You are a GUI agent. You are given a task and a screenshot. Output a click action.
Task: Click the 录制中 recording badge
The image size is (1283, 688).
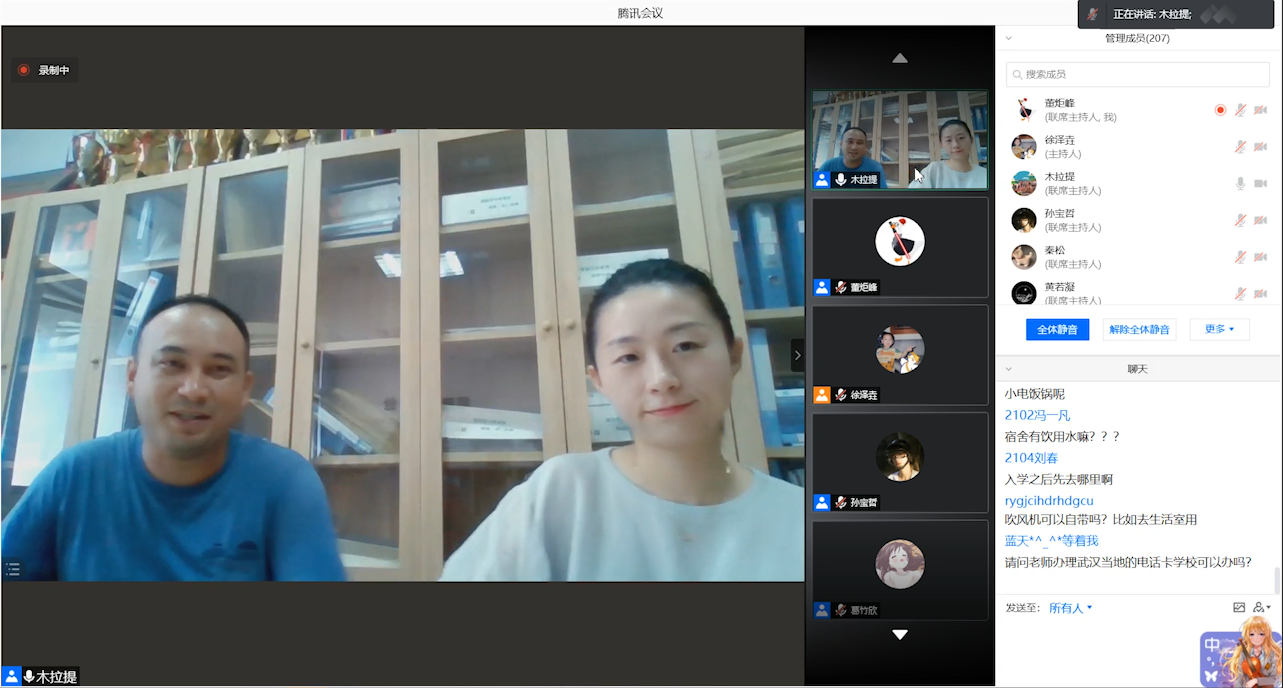[45, 70]
